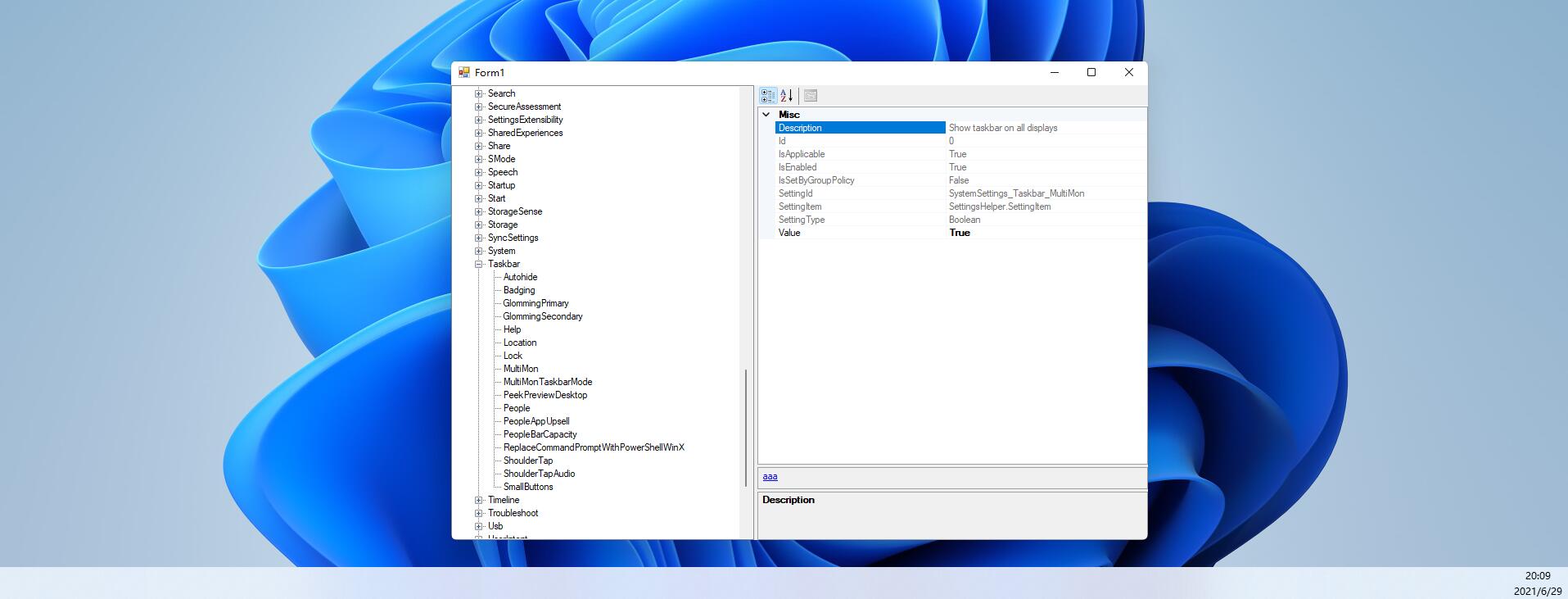Select the Autohide item under Taskbar
1568x599 pixels.
520,277
